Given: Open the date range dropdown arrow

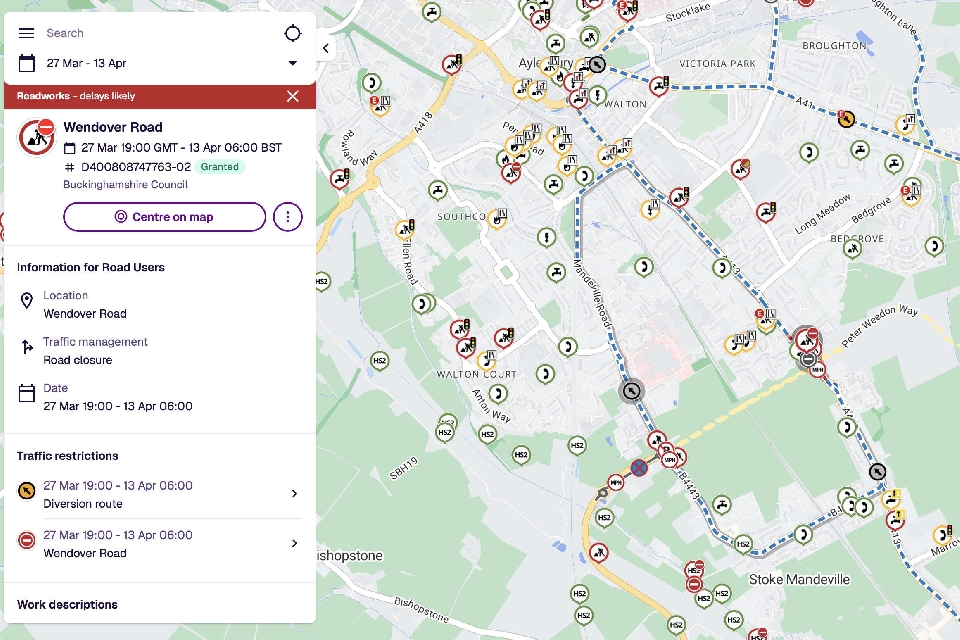Looking at the screenshot, I should 292,64.
